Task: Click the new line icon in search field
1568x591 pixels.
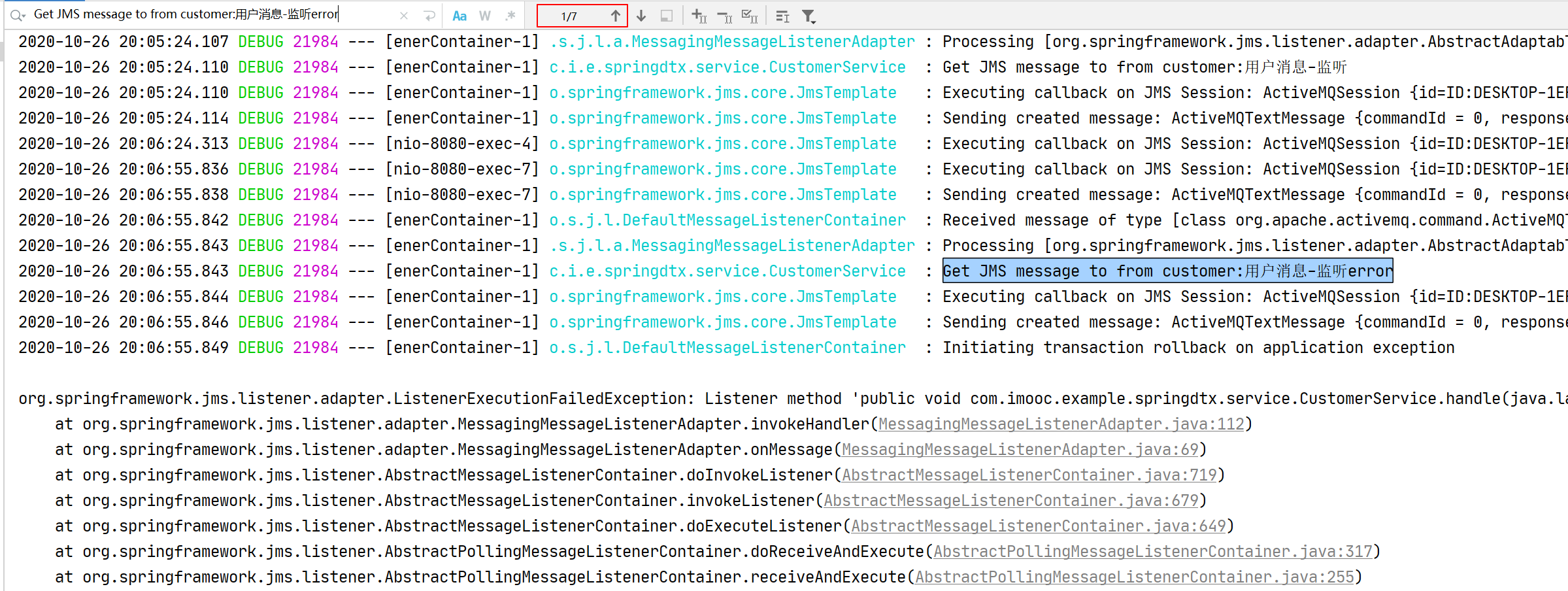Action: [429, 16]
